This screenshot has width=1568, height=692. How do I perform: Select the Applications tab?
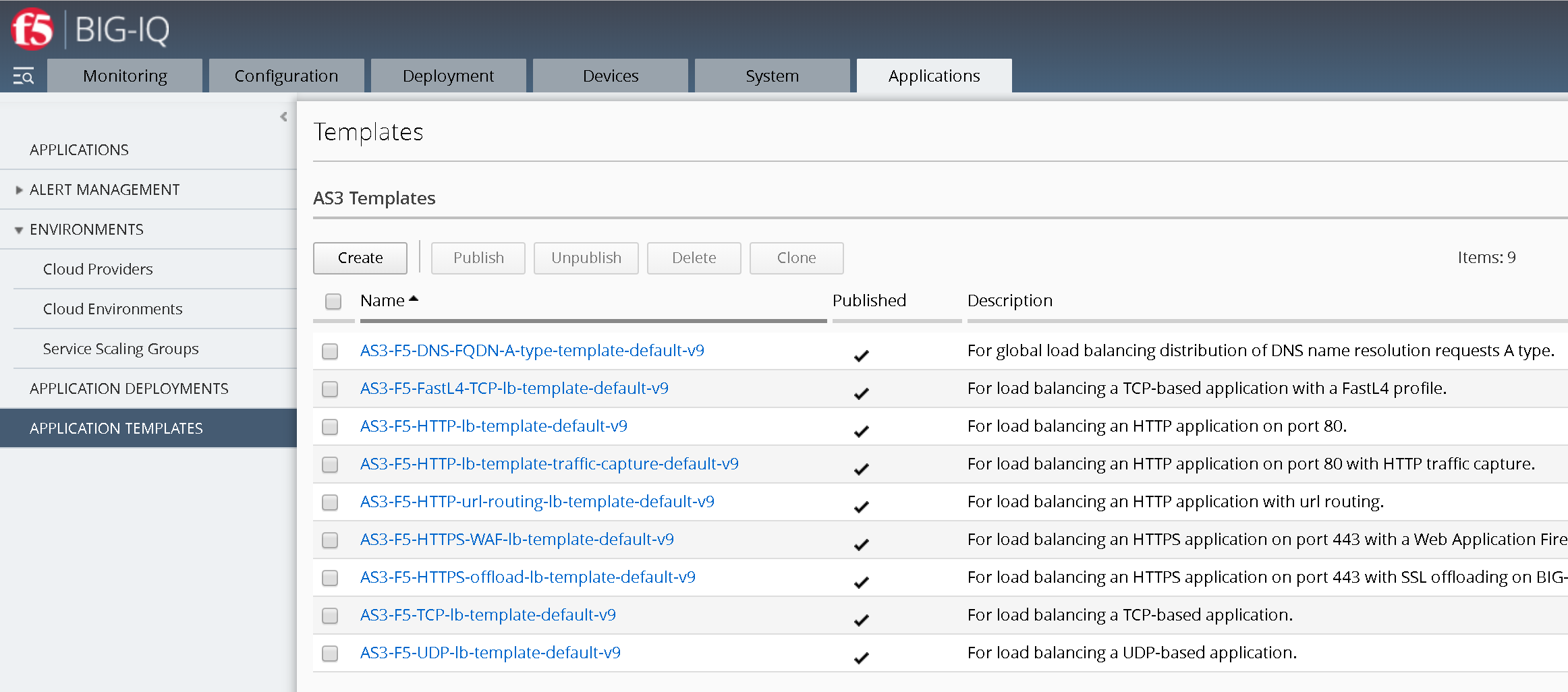click(x=934, y=76)
